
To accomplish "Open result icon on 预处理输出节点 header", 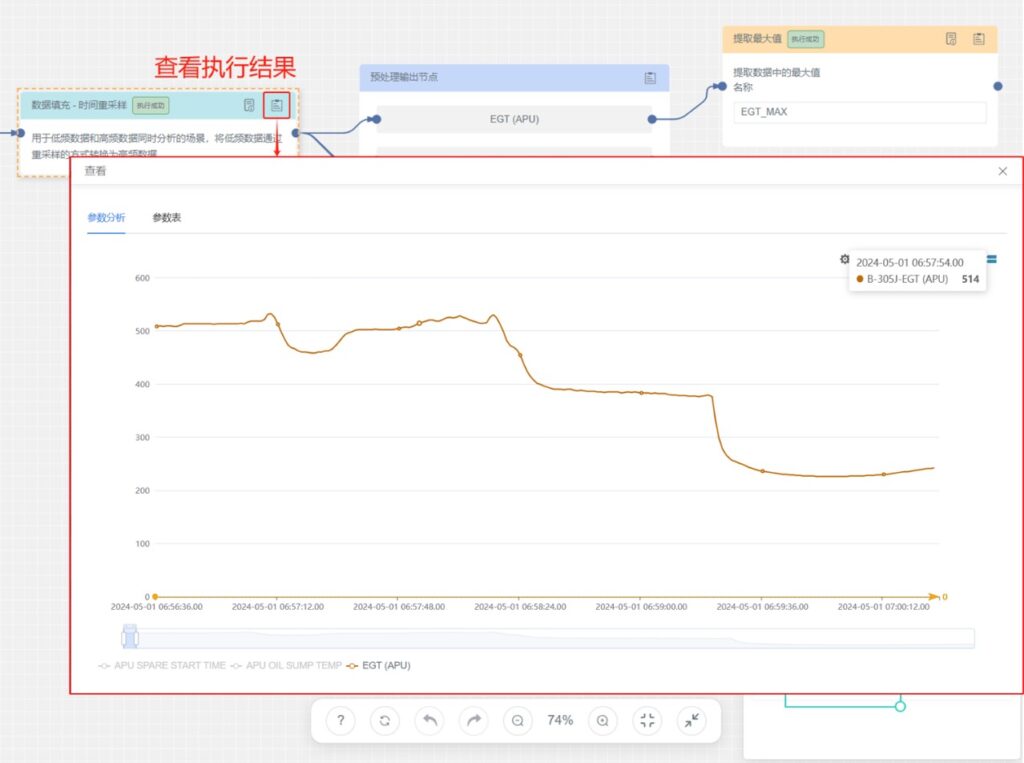I will 650,78.
